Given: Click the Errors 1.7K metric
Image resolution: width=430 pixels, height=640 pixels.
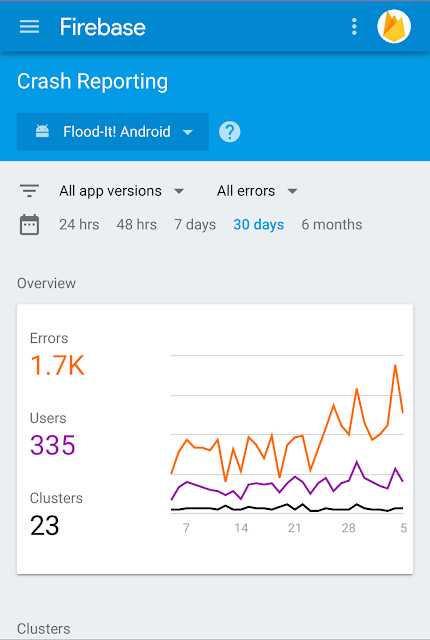Looking at the screenshot, I should pyautogui.click(x=58, y=355).
